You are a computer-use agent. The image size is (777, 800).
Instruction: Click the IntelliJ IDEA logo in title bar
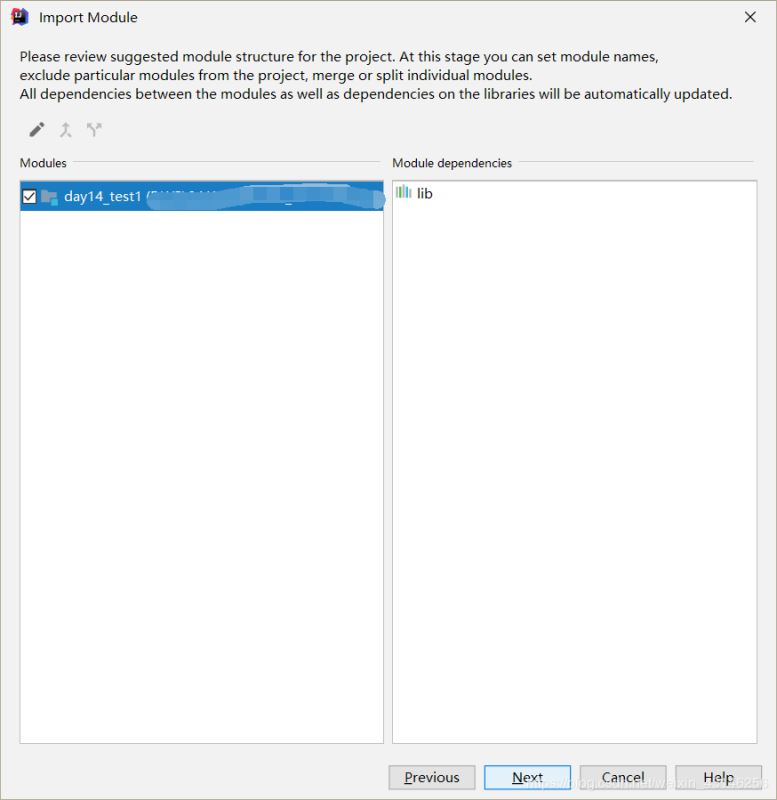click(x=19, y=17)
